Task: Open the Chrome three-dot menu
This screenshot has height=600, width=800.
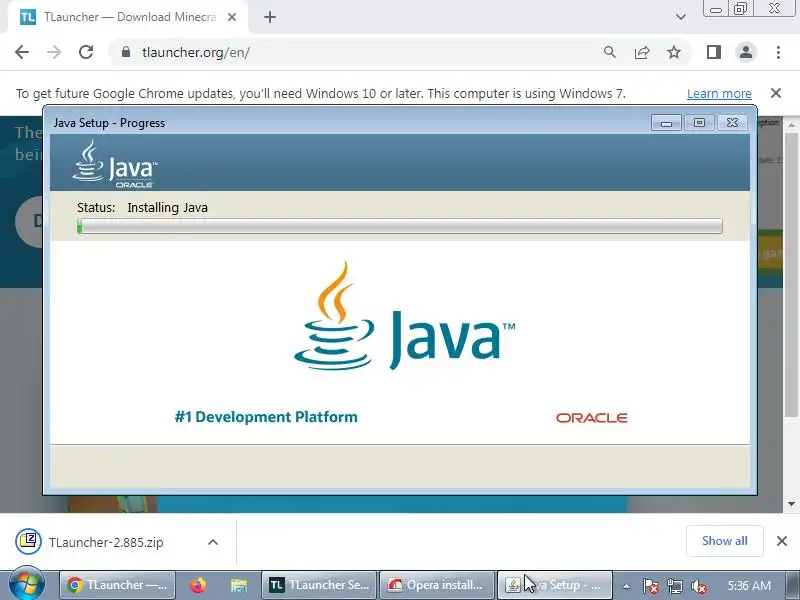Action: (x=778, y=52)
